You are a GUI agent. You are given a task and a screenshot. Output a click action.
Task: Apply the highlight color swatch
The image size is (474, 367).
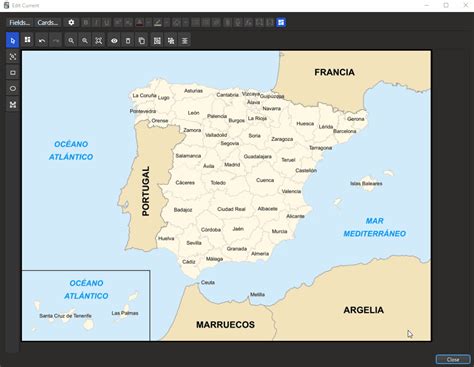(158, 23)
